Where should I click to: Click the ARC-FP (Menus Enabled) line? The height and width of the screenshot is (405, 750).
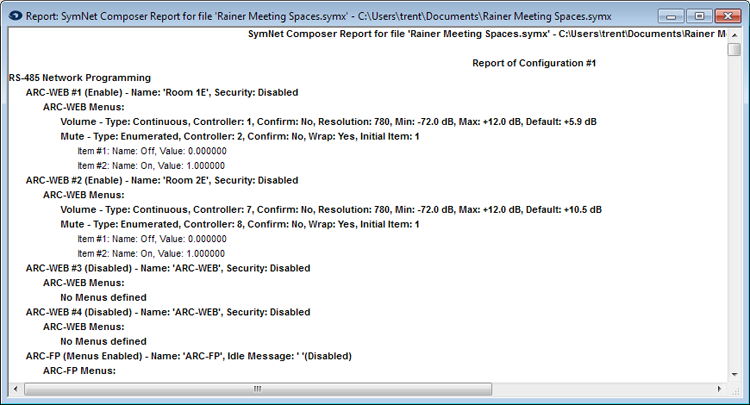[x=188, y=356]
